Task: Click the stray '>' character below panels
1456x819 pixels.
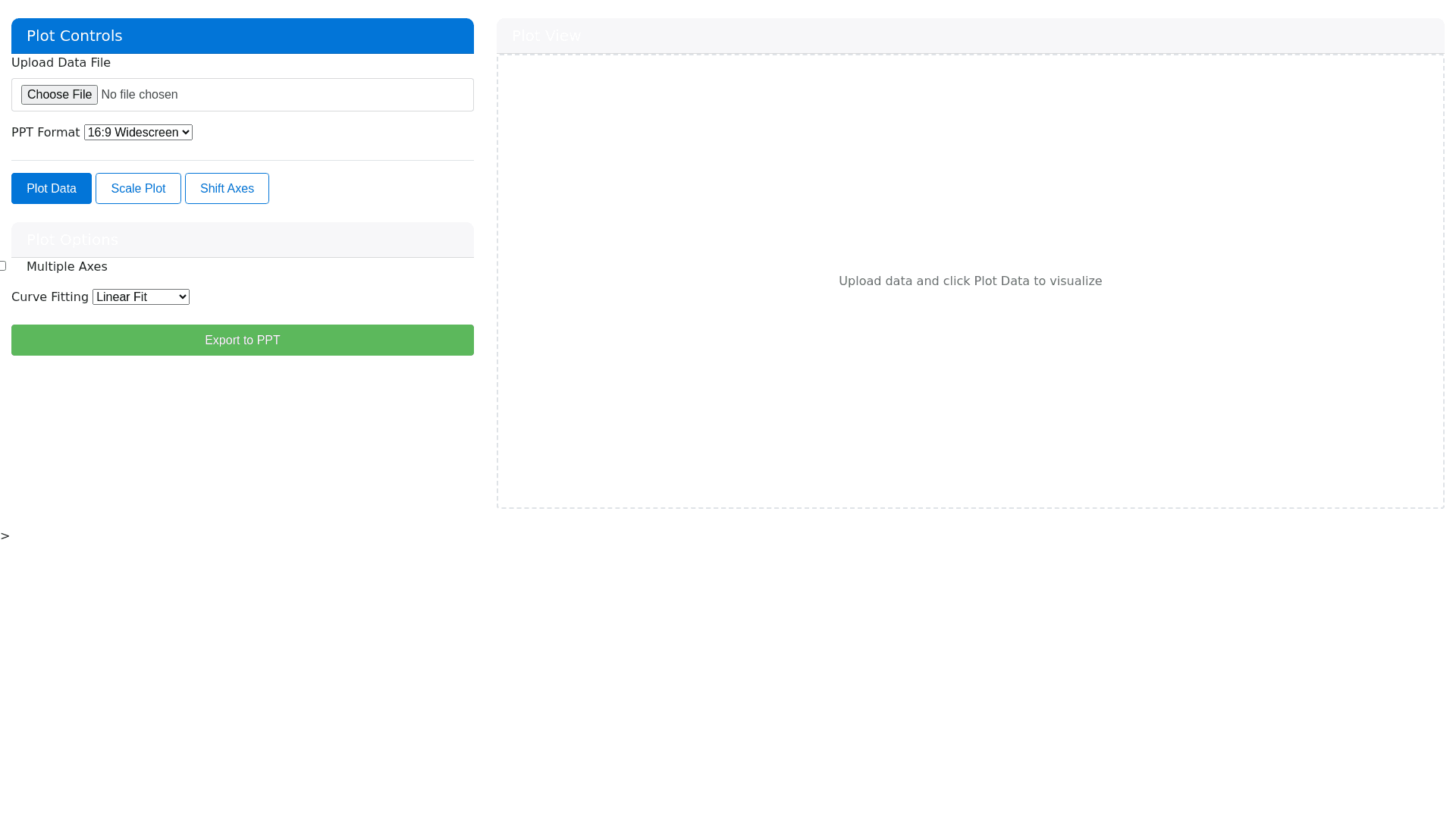Action: click(5, 536)
